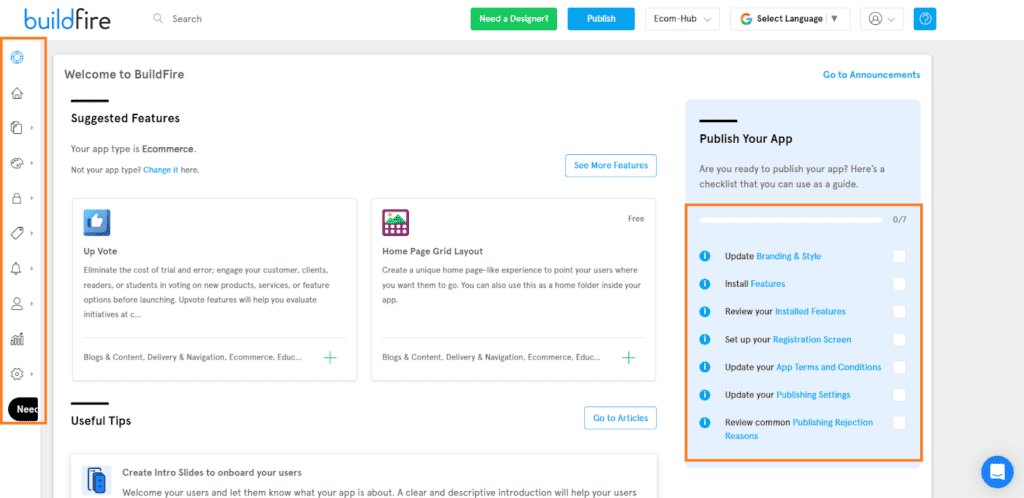Screen dimensions: 1024x498
Task: Click the Up Vote thumbs-up icon
Action: click(97, 223)
